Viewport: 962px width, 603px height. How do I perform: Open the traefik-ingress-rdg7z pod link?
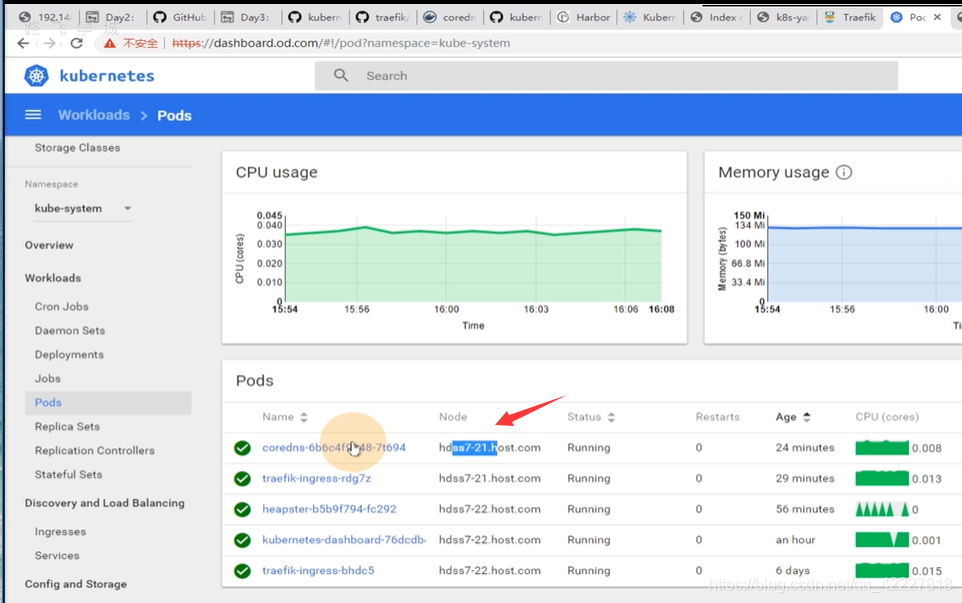click(x=317, y=478)
